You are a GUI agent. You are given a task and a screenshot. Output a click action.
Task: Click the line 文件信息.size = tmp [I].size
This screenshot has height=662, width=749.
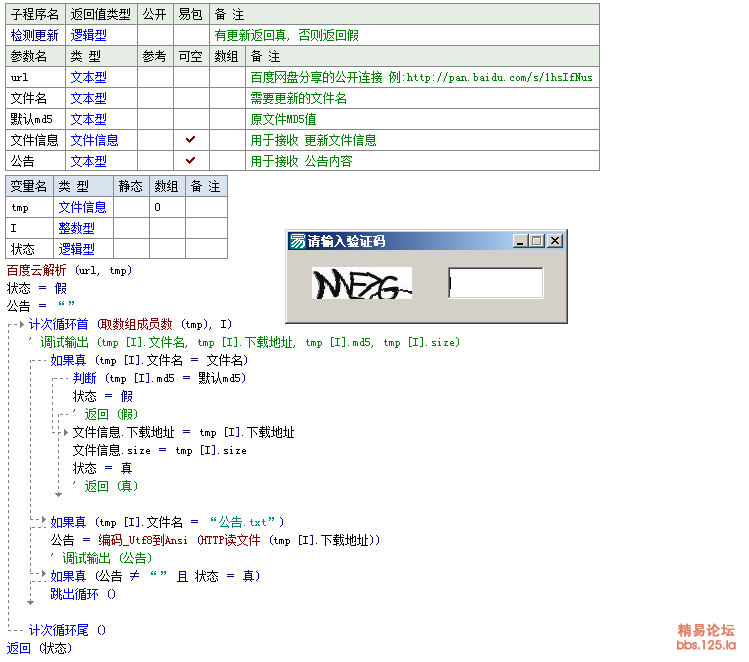(x=160, y=450)
